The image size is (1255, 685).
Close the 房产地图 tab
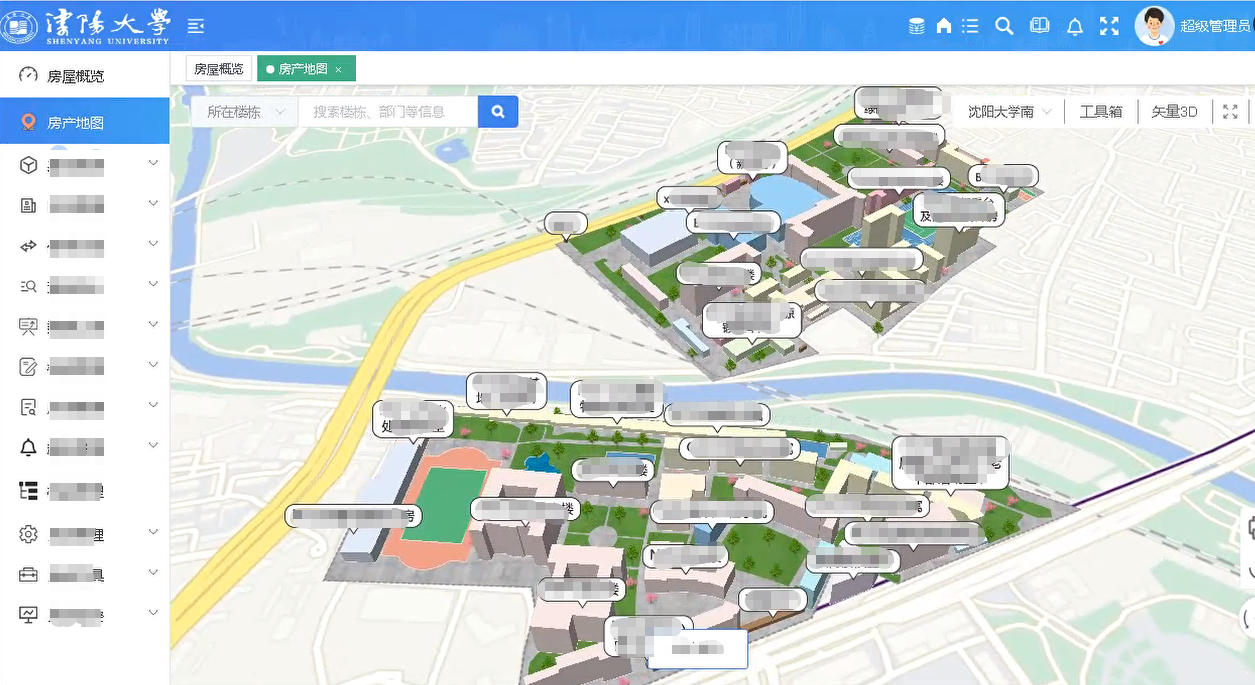(339, 70)
